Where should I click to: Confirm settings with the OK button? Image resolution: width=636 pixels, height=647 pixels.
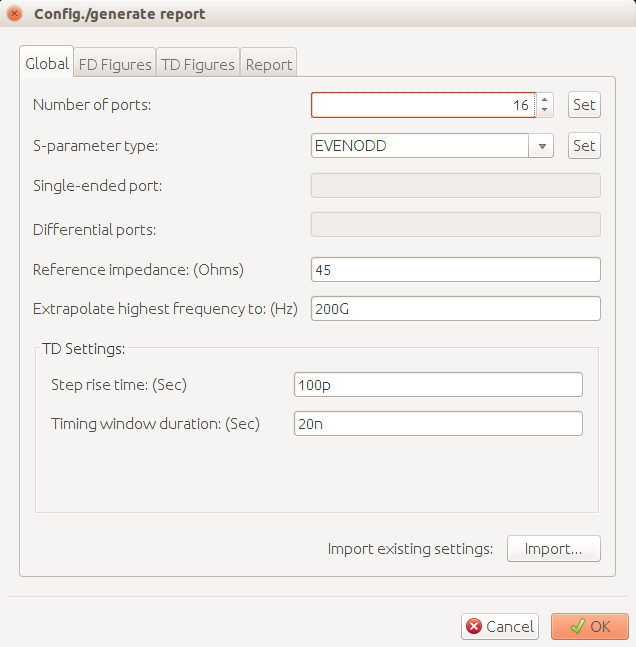(589, 626)
